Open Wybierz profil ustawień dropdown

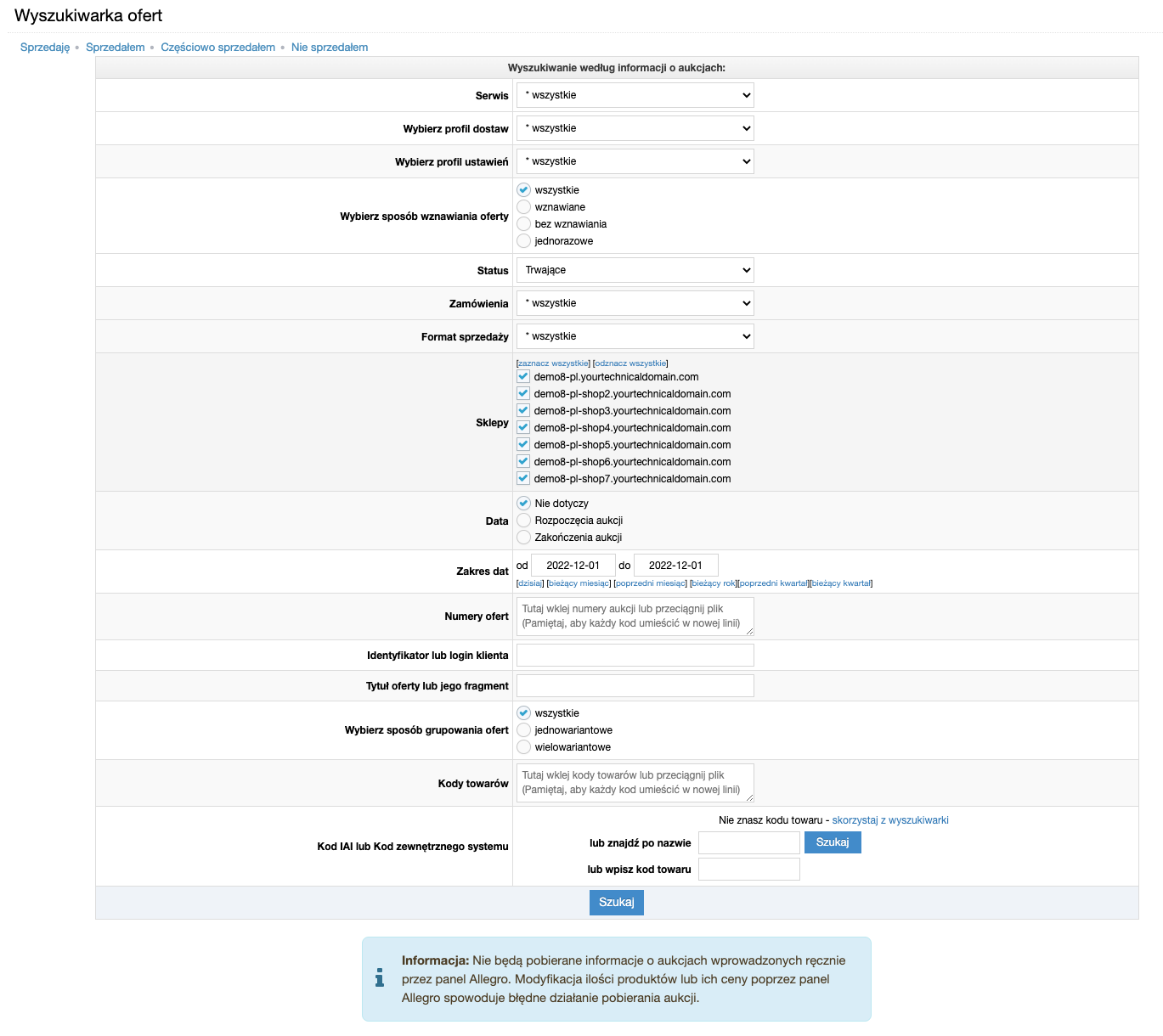pos(635,161)
